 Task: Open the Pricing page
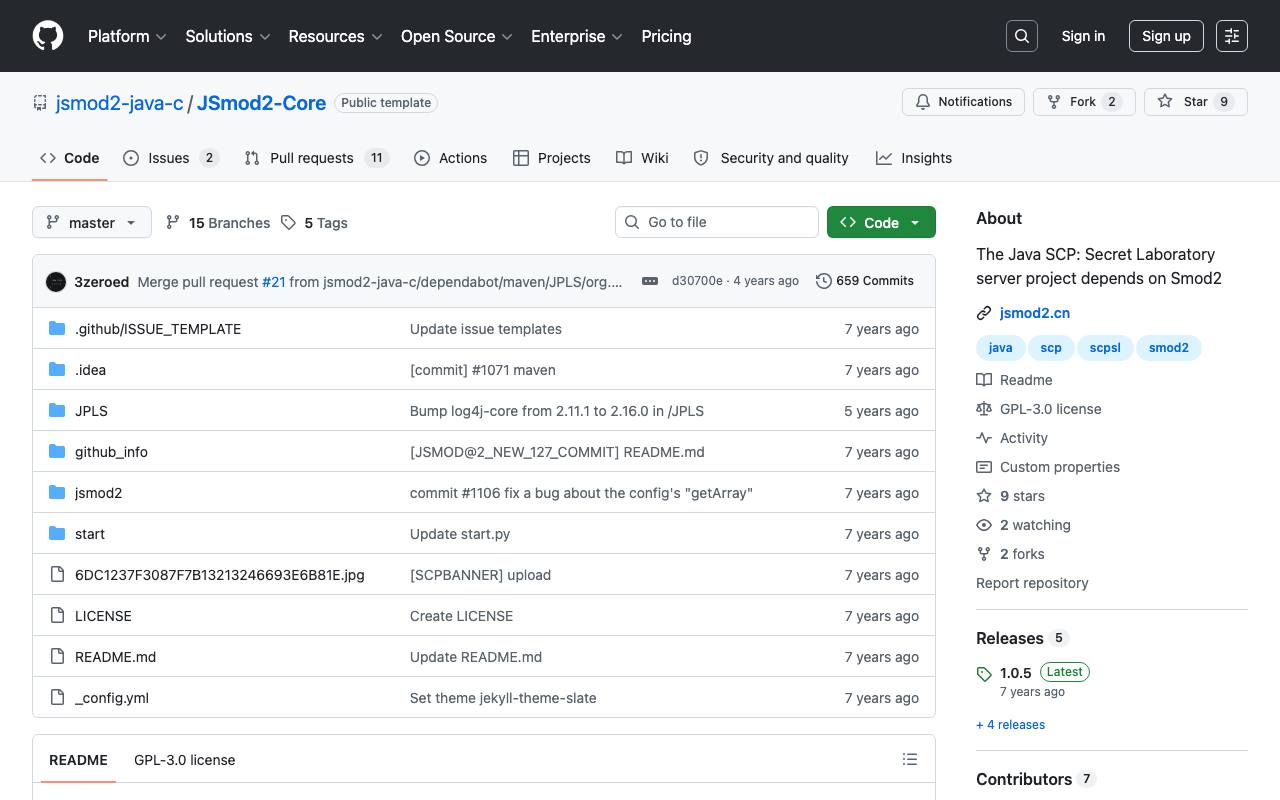coord(666,36)
